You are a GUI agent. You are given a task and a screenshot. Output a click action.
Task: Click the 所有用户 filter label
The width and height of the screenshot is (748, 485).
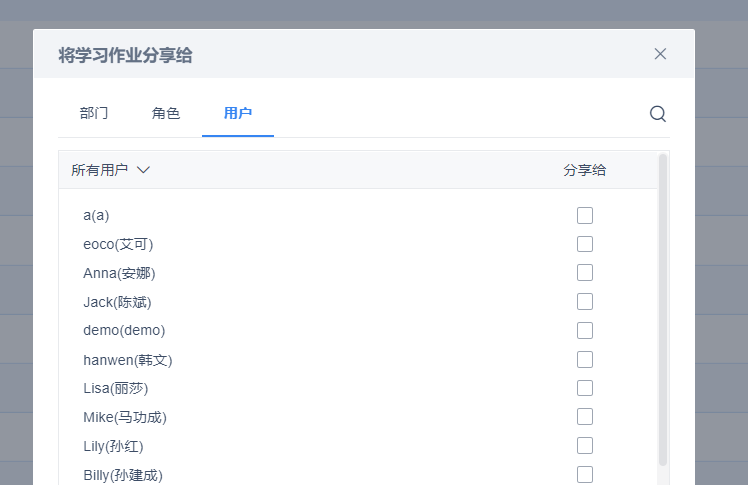pyautogui.click(x=100, y=170)
